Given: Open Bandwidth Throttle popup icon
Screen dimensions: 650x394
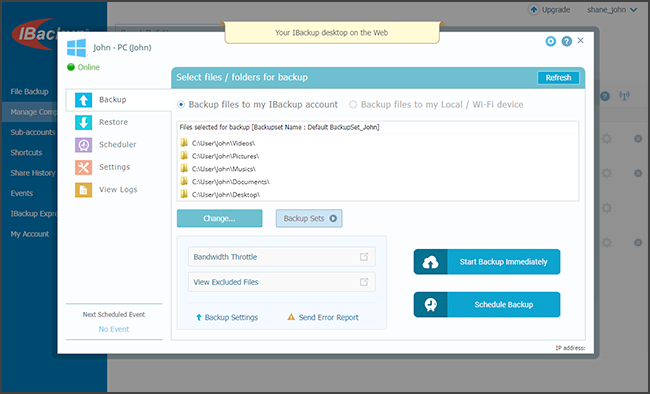Looking at the screenshot, I should coord(364,257).
